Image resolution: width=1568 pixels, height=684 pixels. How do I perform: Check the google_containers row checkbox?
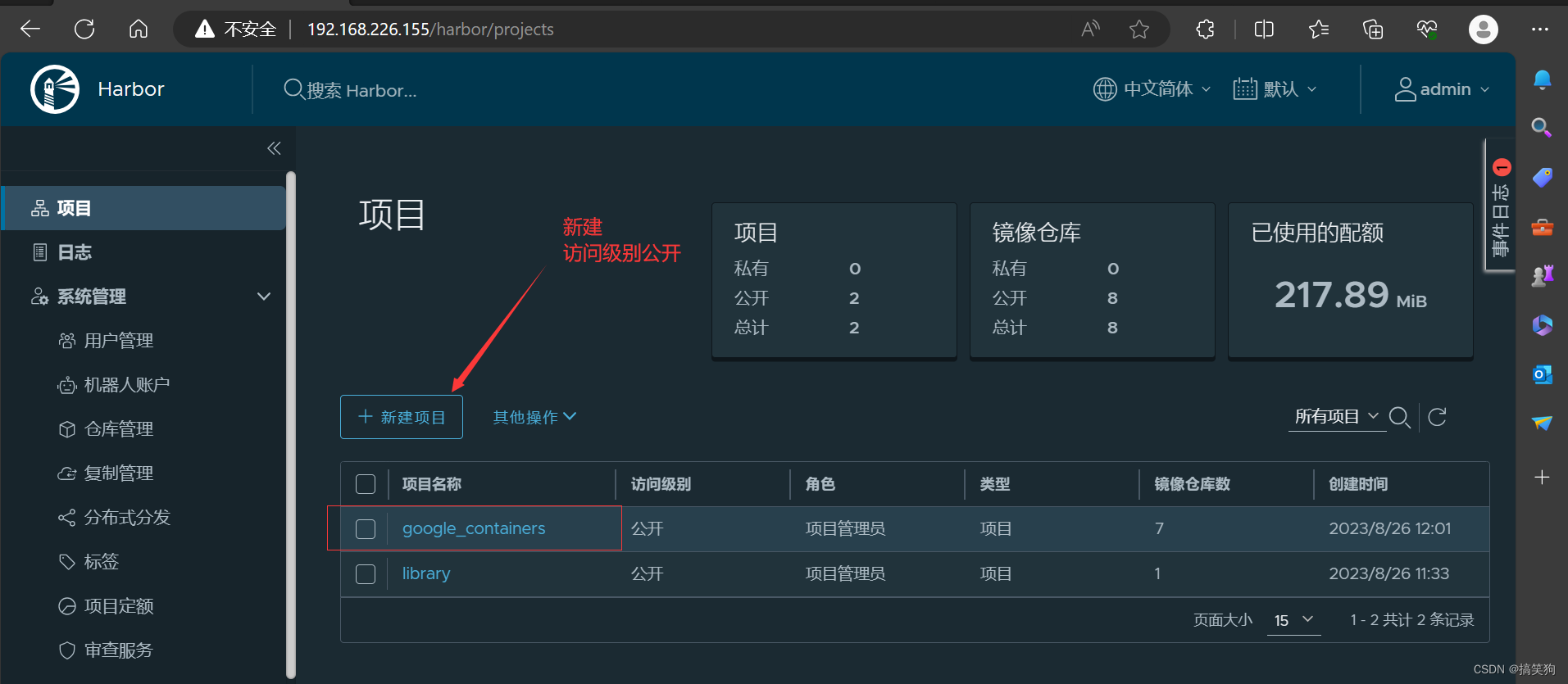tap(366, 529)
